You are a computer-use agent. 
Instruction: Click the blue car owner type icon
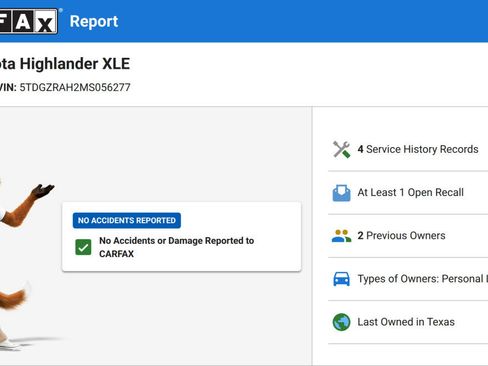pos(341,279)
